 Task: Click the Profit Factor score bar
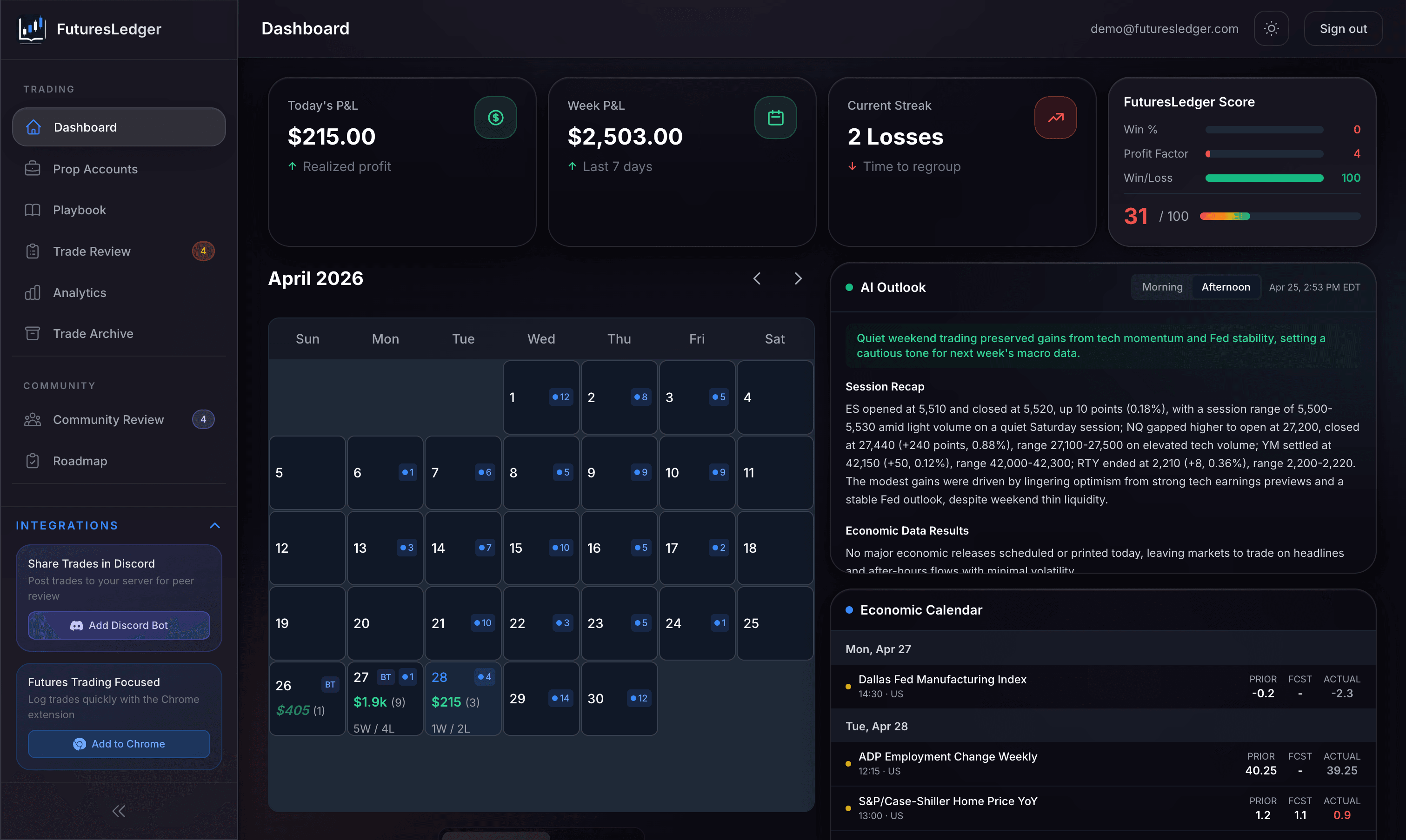point(1264,154)
